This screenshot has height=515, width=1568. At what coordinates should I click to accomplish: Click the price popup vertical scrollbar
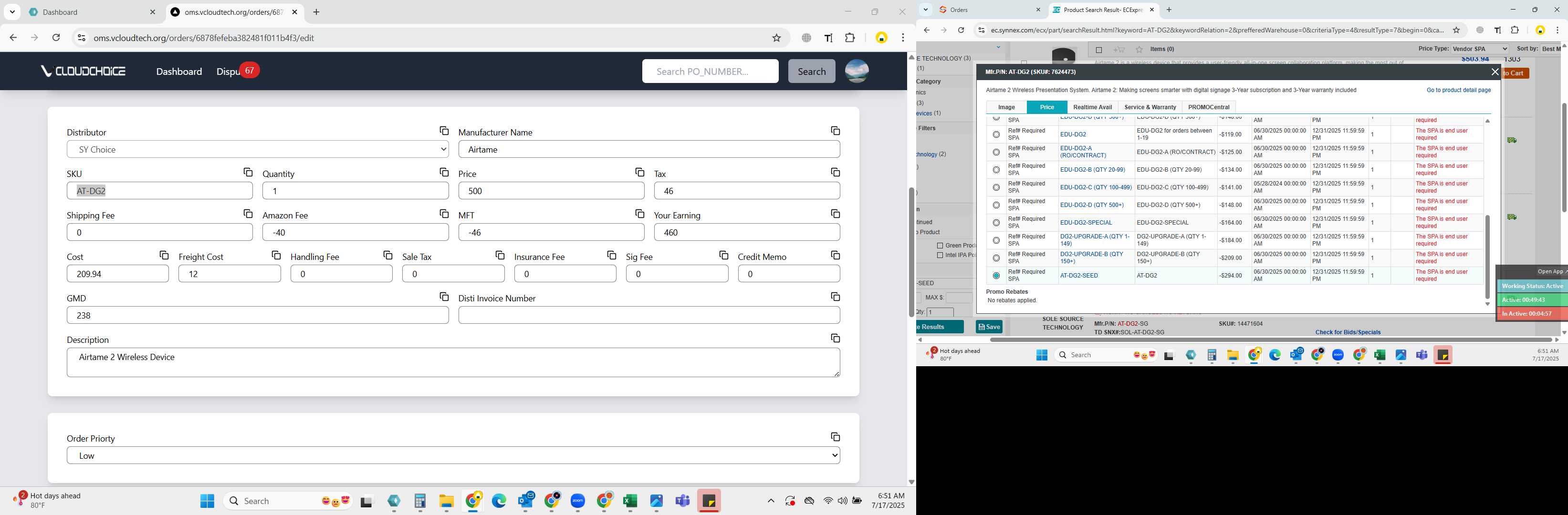click(1487, 257)
